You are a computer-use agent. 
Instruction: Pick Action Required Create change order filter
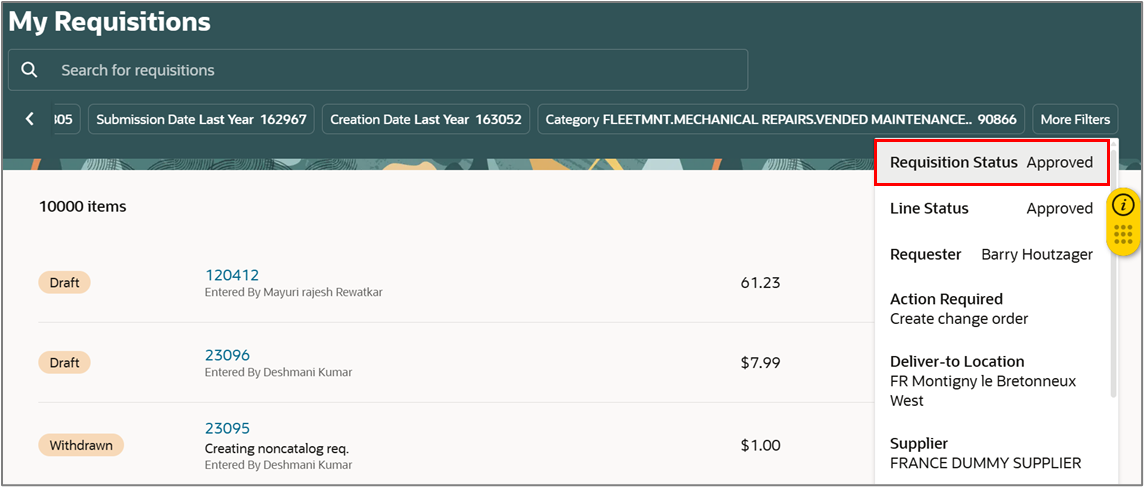992,309
